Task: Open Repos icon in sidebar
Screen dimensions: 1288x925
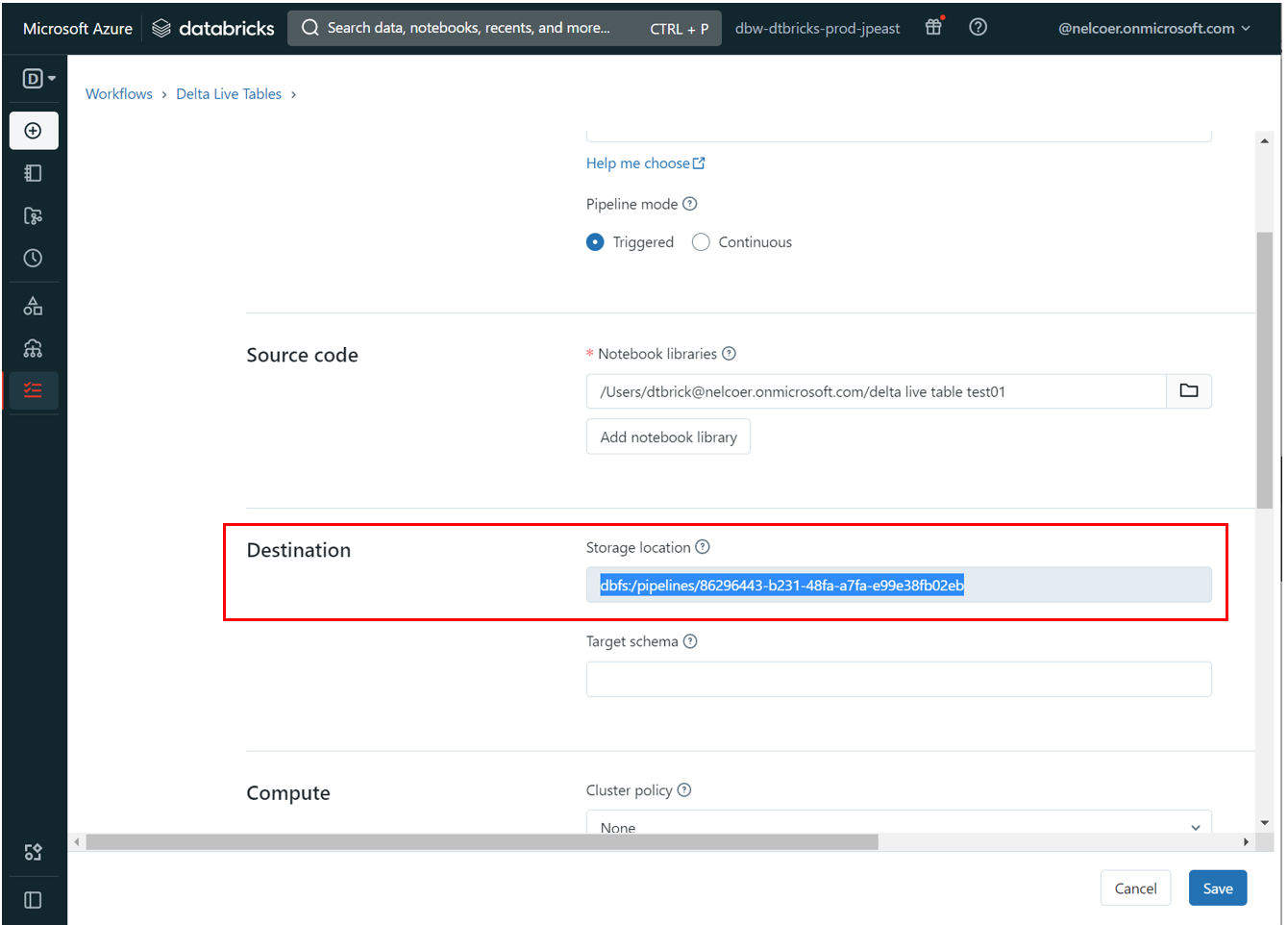Action: [x=34, y=215]
